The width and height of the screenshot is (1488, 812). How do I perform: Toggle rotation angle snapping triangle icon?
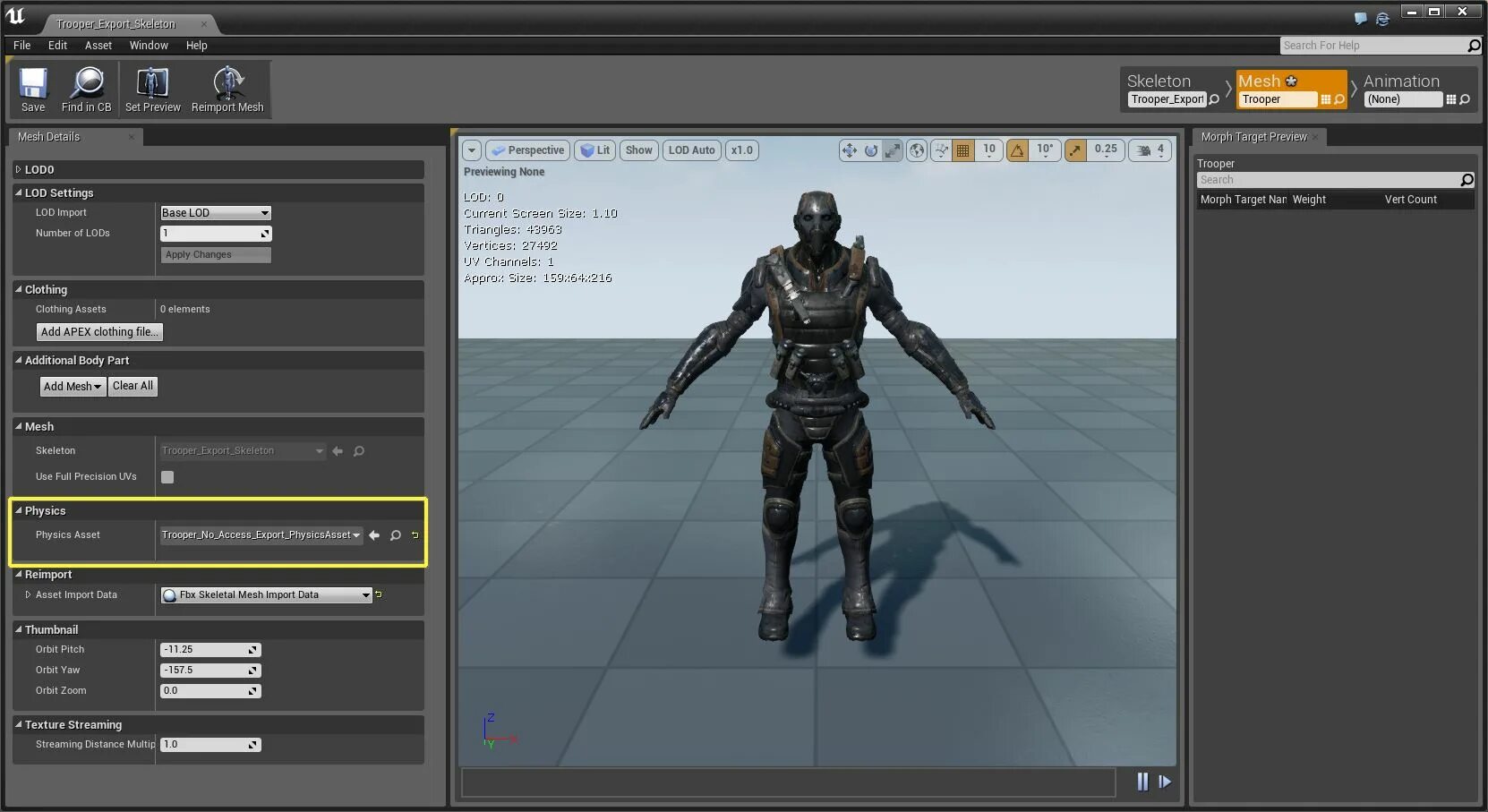pos(1017,150)
